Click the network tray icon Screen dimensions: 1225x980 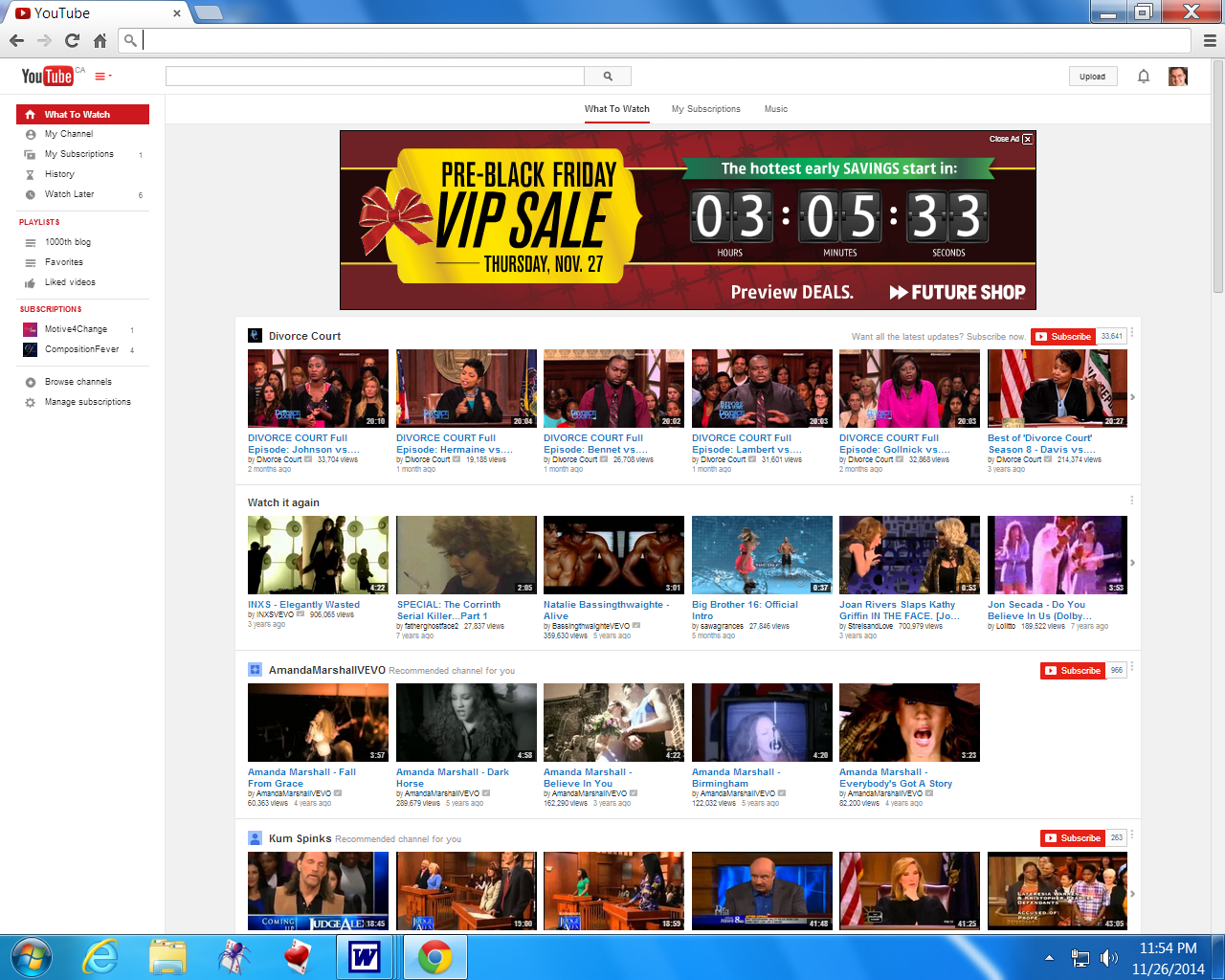(x=1080, y=958)
